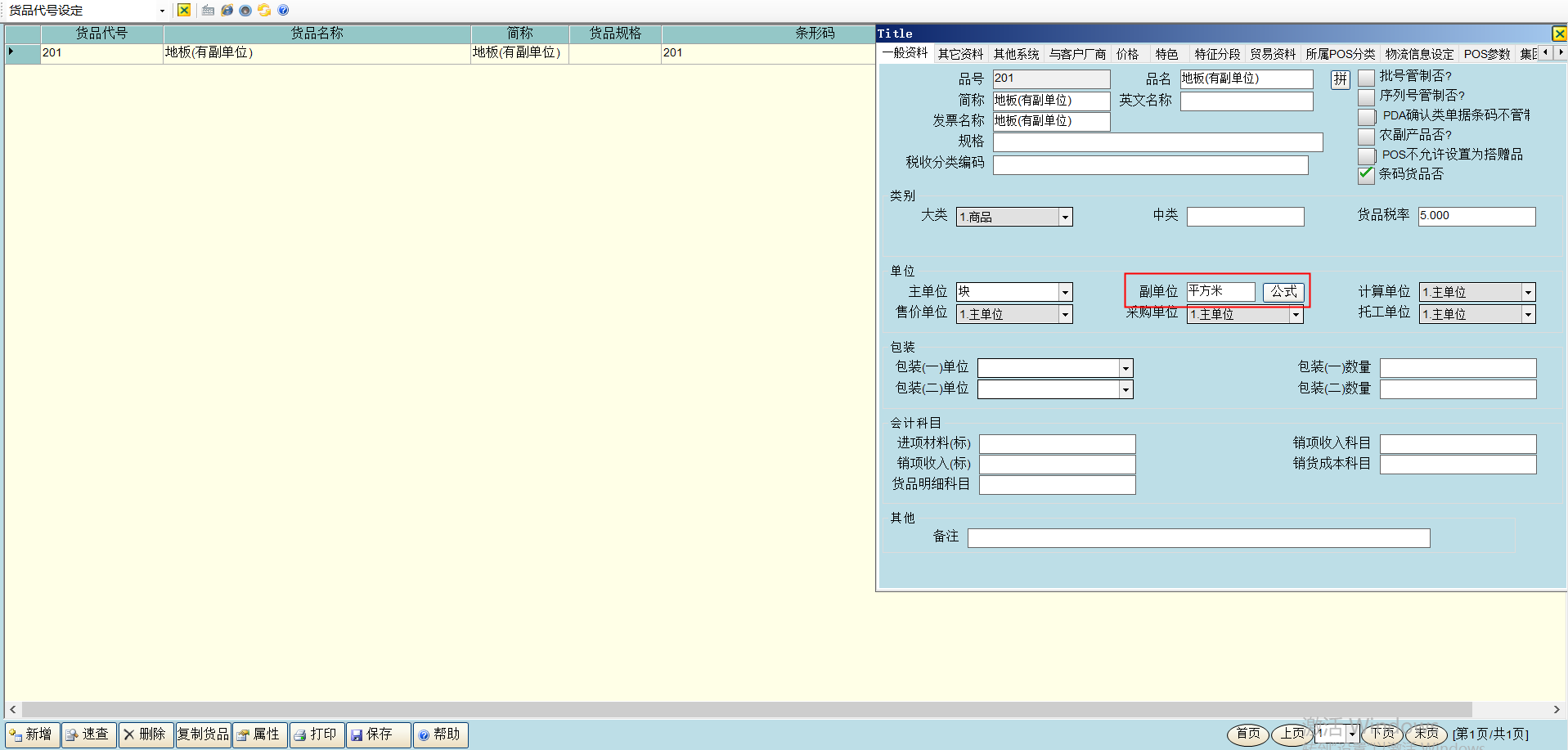The height and width of the screenshot is (750, 1568).
Task: Click the 货品税率 field showing 5.000
Action: click(x=1477, y=216)
